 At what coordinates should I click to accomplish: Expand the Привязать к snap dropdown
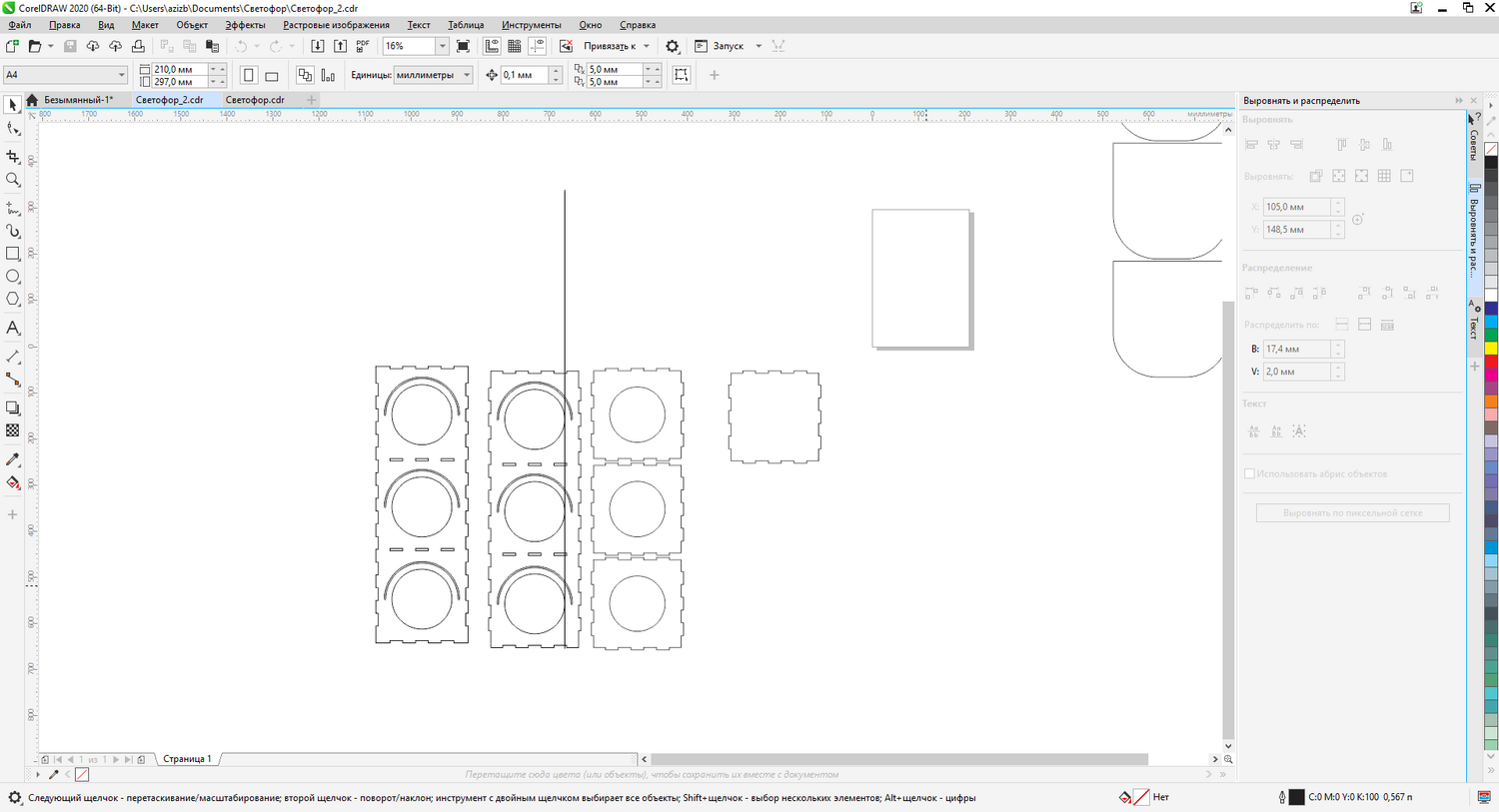pos(647,46)
